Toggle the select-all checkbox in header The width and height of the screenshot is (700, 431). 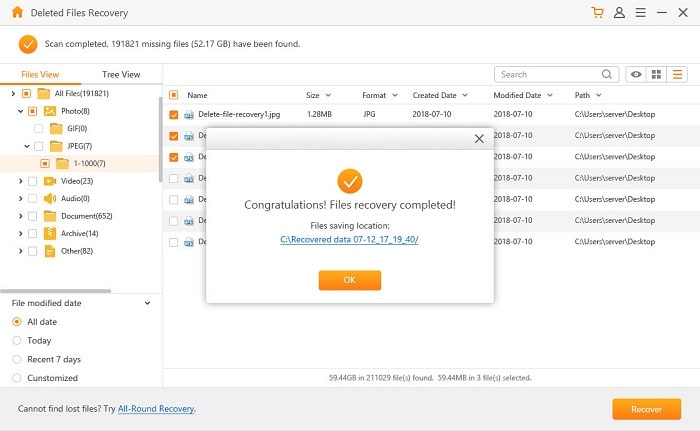click(174, 95)
